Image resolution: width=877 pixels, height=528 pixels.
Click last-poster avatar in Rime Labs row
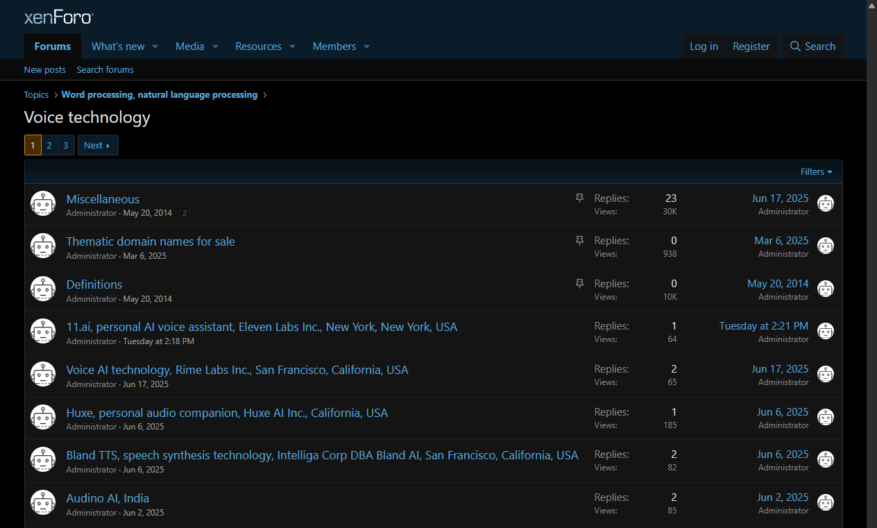point(826,374)
